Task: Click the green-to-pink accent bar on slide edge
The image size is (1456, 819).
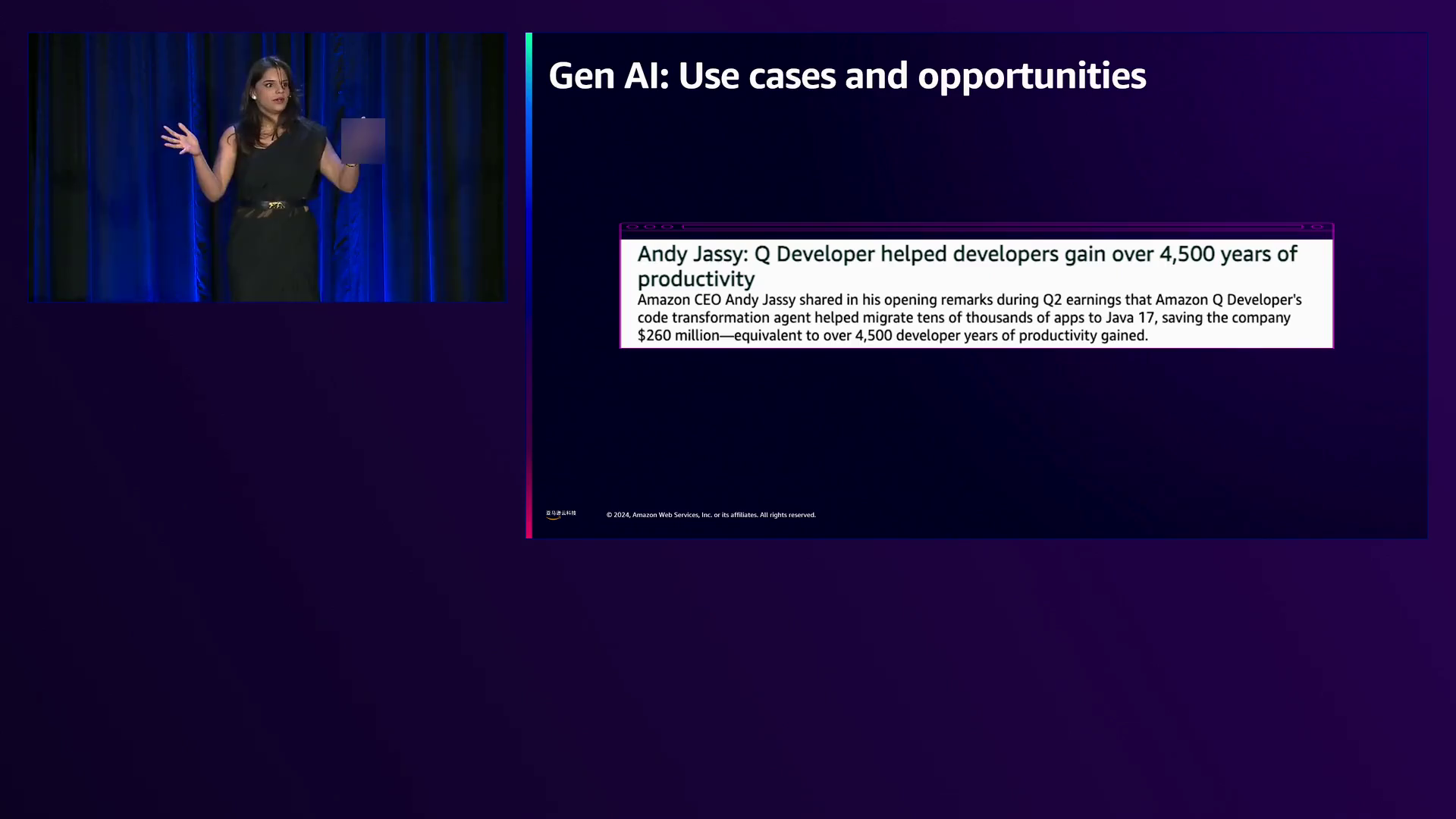Action: (x=529, y=285)
